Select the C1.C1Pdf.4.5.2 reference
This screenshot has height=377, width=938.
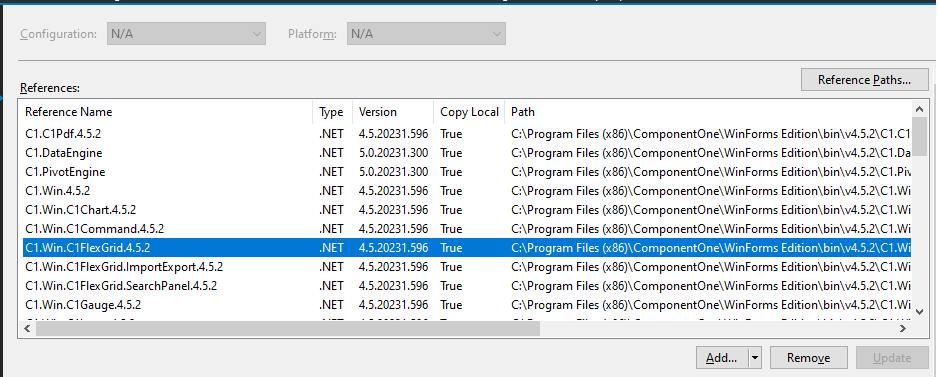click(x=467, y=133)
